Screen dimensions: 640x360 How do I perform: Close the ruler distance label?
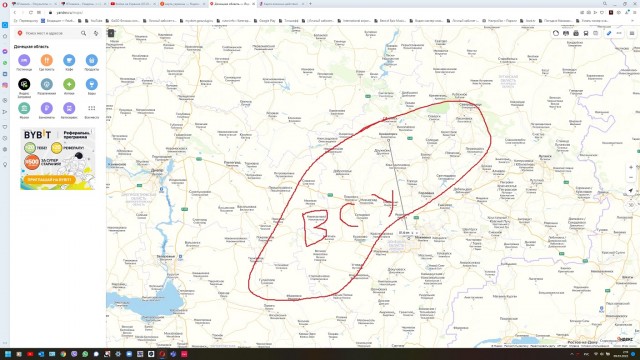[x=416, y=233]
